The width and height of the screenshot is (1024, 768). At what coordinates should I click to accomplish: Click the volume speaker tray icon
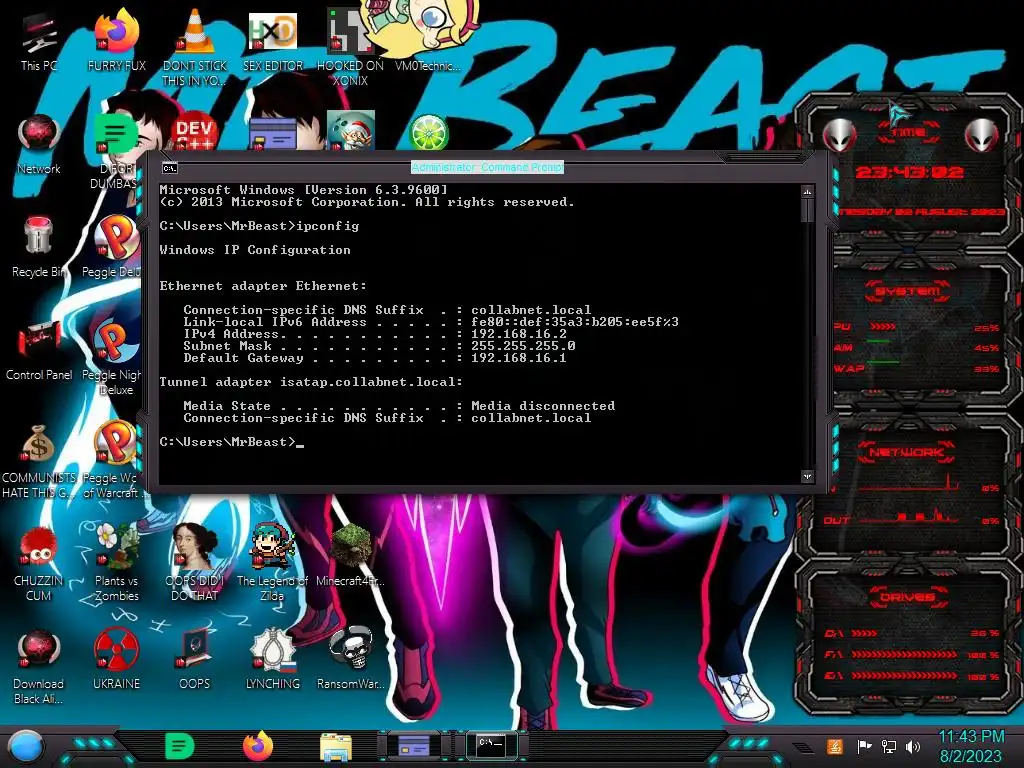point(913,746)
